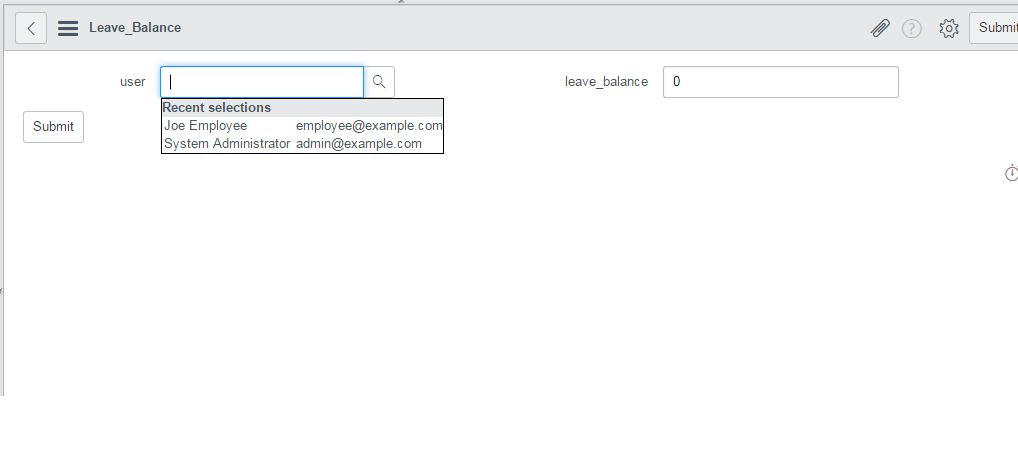The width and height of the screenshot is (1018, 460).
Task: Select System Administrator from recent selections
Action: point(303,143)
